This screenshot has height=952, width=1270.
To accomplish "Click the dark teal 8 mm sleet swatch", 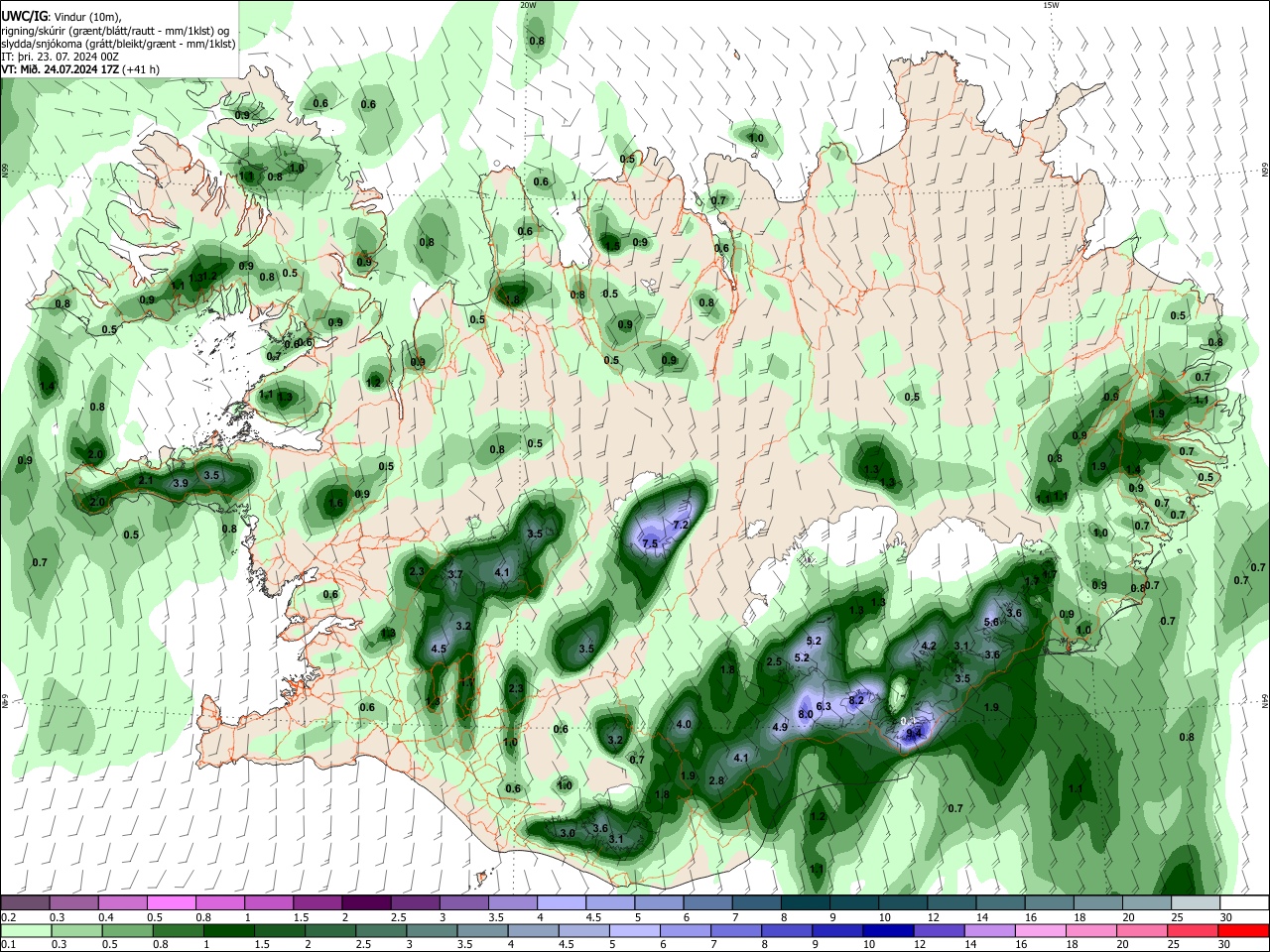I will (805, 902).
